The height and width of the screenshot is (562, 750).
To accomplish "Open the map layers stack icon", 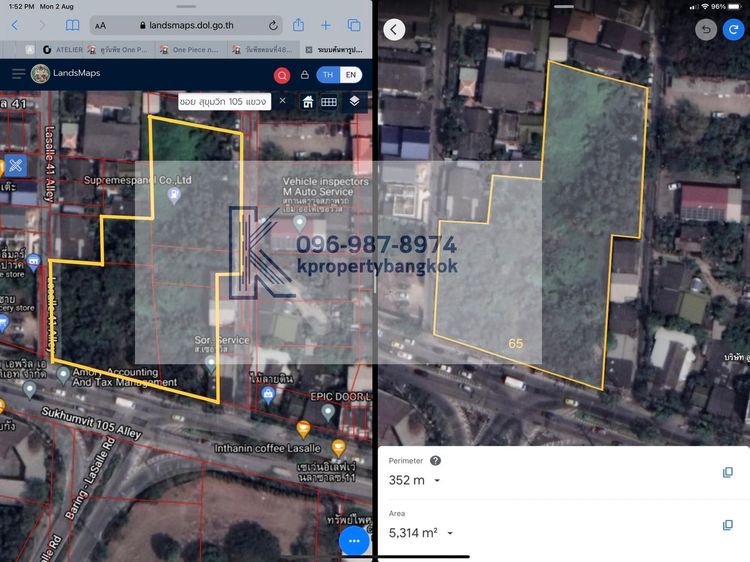I will coord(354,101).
